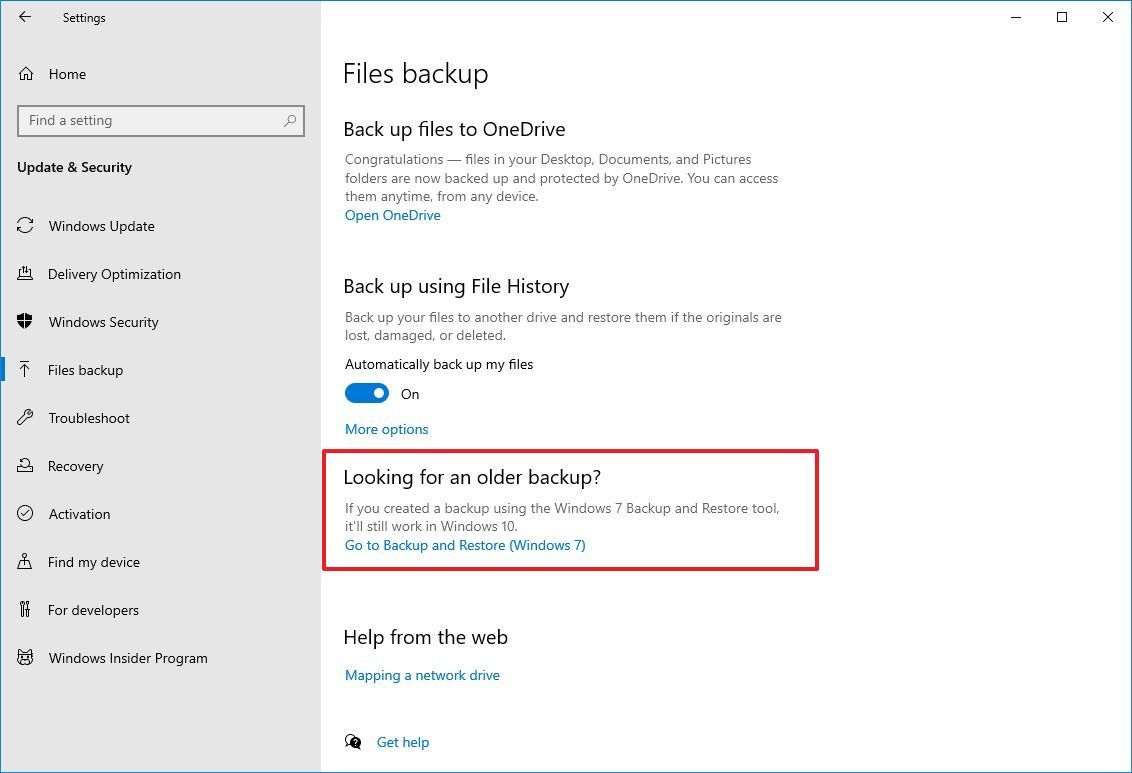Click the back arrow in Settings
1132x773 pixels.
(25, 17)
